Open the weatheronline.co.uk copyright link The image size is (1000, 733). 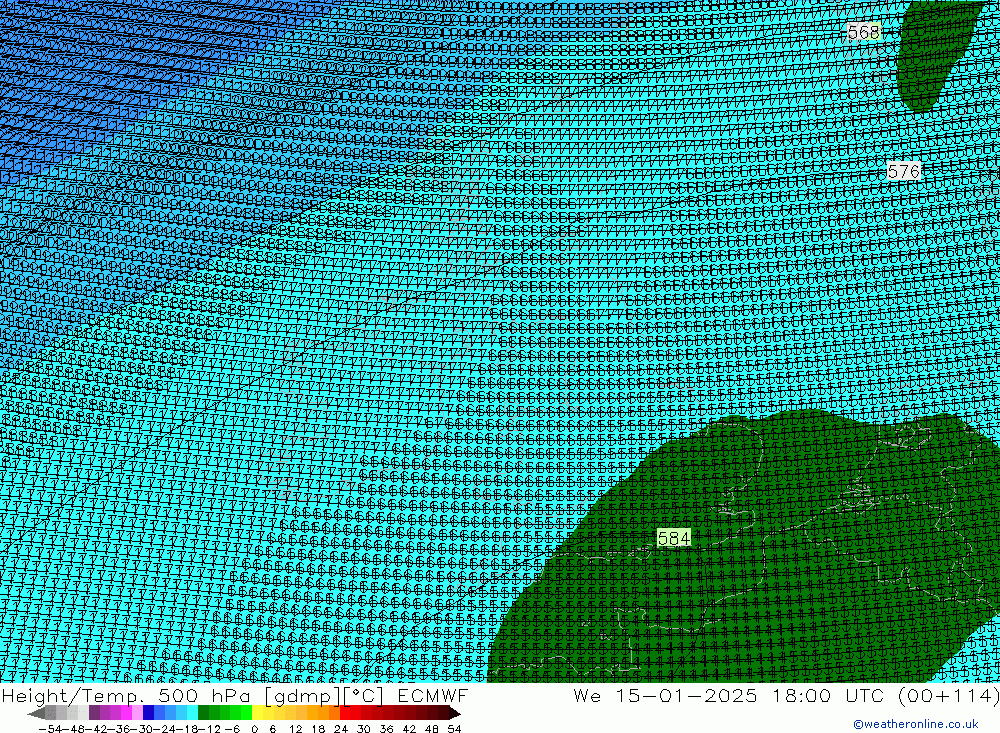[915, 724]
